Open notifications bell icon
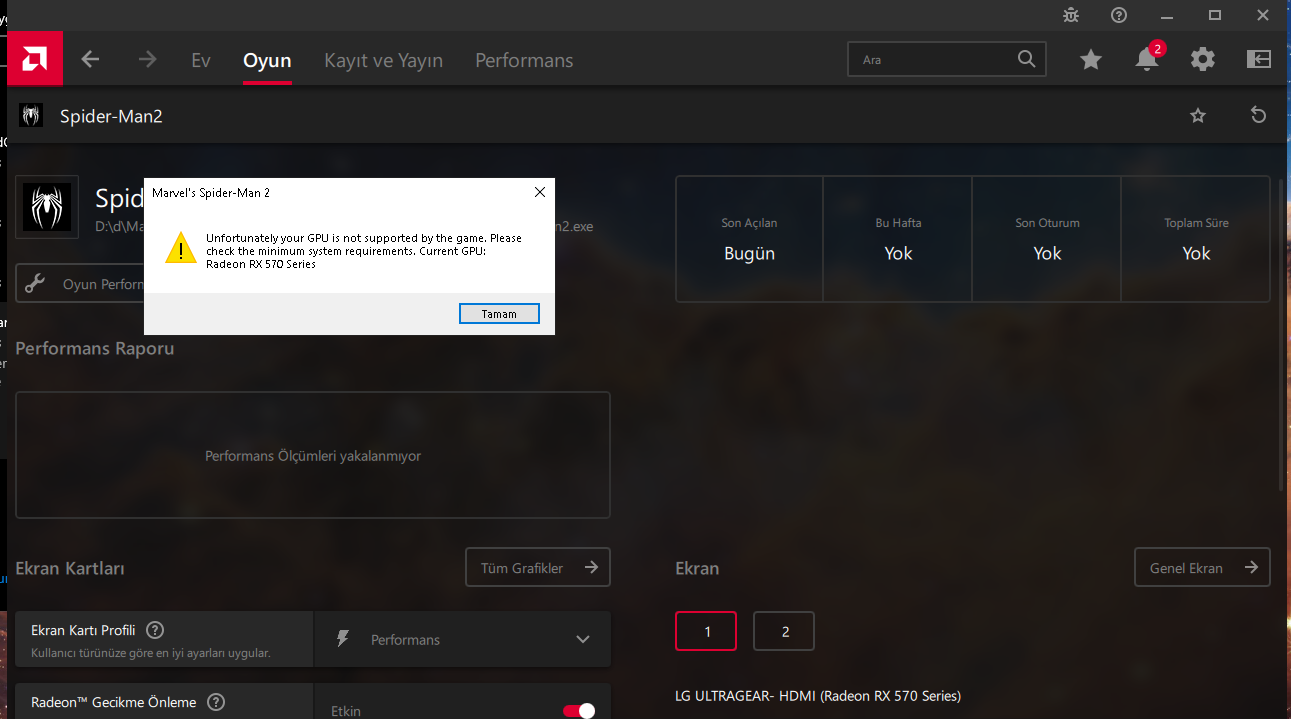Image resolution: width=1291 pixels, height=719 pixels. (1147, 60)
